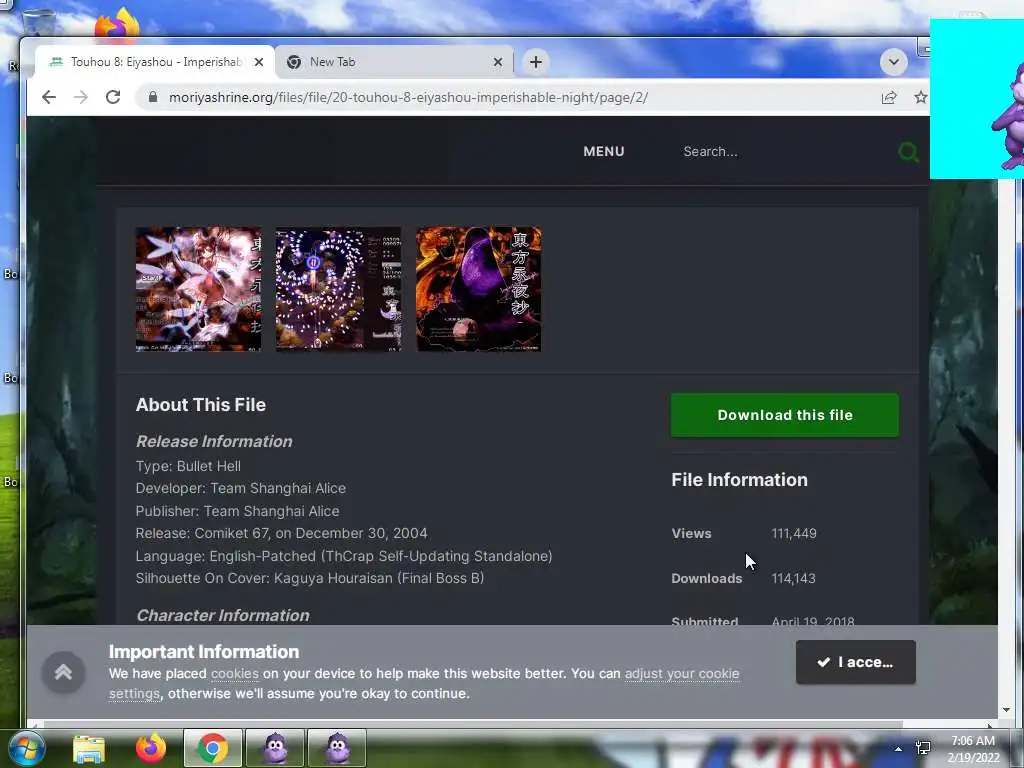Click the Character Information heading
1024x768 pixels.
click(223, 615)
